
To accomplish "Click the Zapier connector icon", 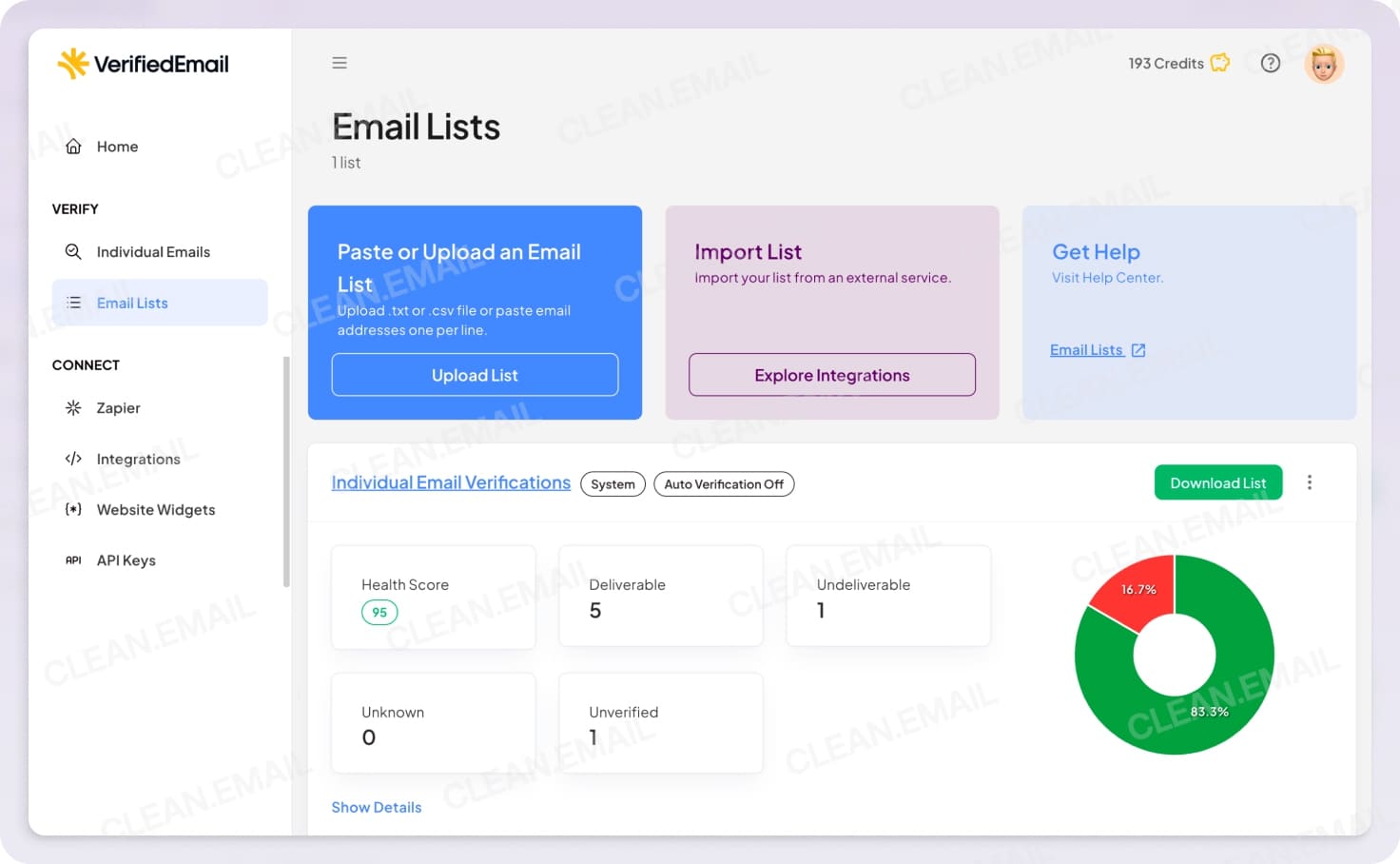I will [73, 407].
